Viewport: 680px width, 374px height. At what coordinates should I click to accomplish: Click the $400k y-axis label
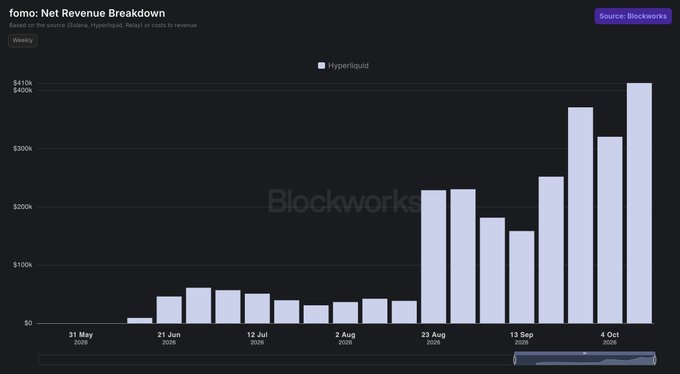pyautogui.click(x=23, y=90)
